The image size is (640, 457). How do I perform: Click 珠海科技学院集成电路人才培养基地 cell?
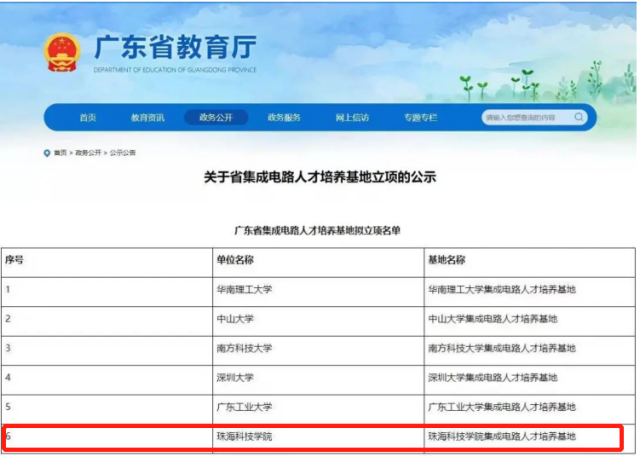[530, 438]
